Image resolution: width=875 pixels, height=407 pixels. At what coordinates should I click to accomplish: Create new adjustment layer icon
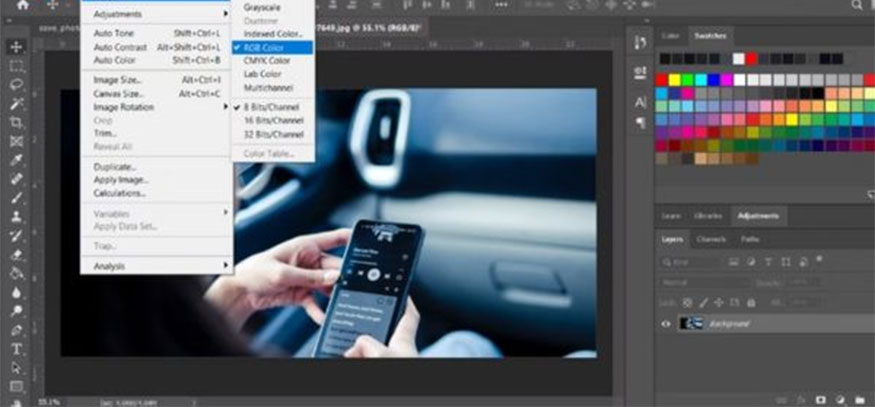(x=840, y=400)
